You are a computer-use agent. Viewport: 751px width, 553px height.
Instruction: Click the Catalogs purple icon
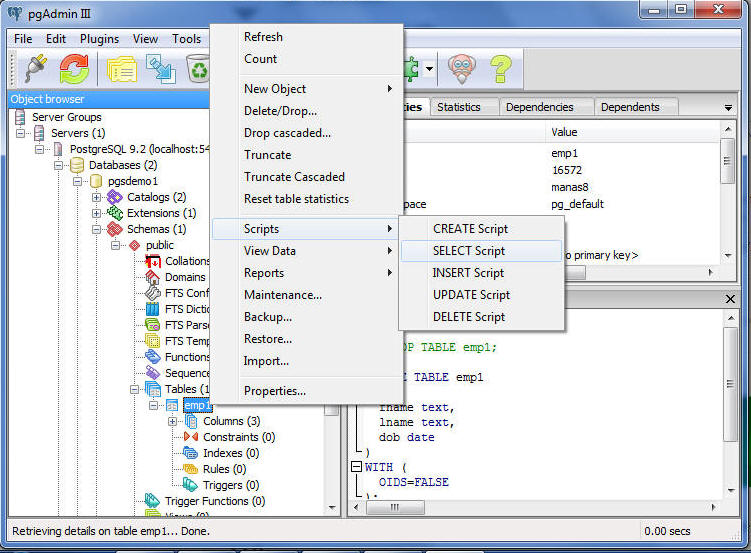pyautogui.click(x=114, y=197)
